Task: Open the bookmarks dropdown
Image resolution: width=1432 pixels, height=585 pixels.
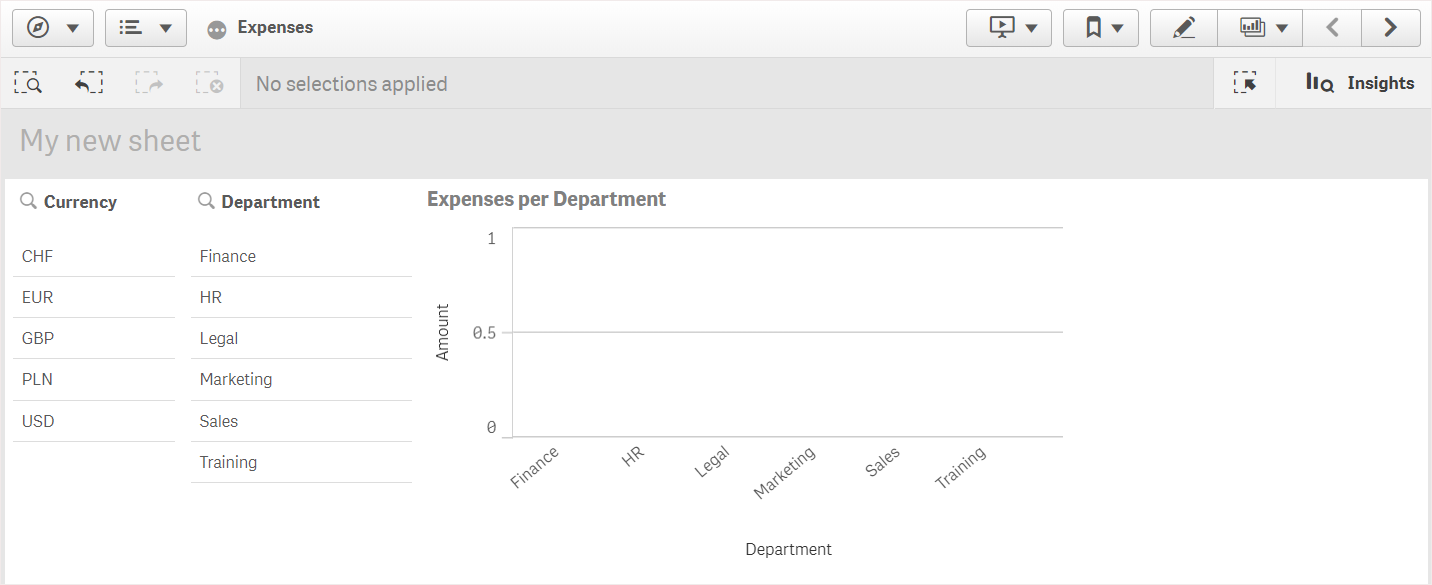Action: pyautogui.click(x=1100, y=27)
